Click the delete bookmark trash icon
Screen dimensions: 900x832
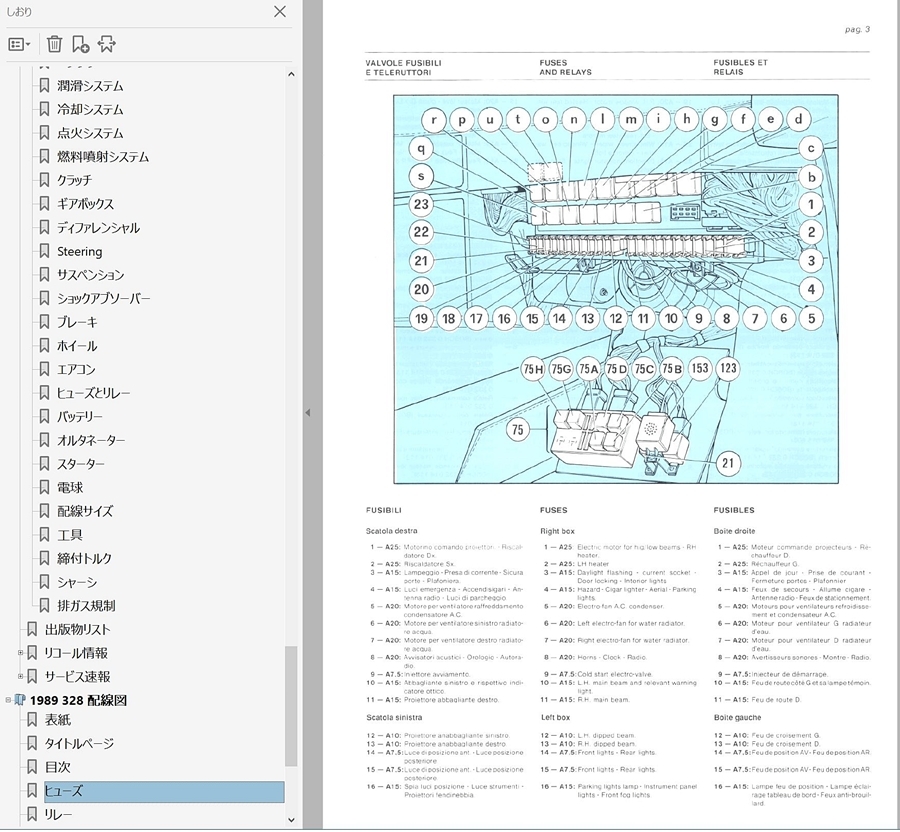(x=54, y=44)
